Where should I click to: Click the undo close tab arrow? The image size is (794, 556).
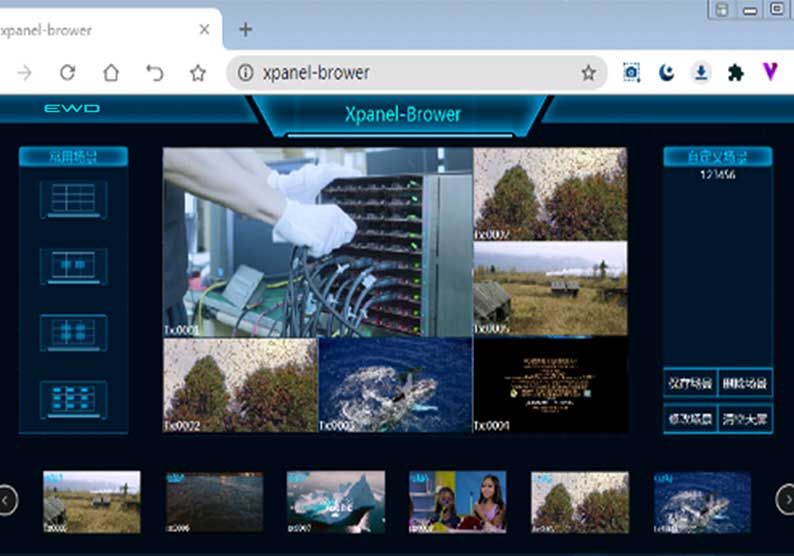pos(154,73)
